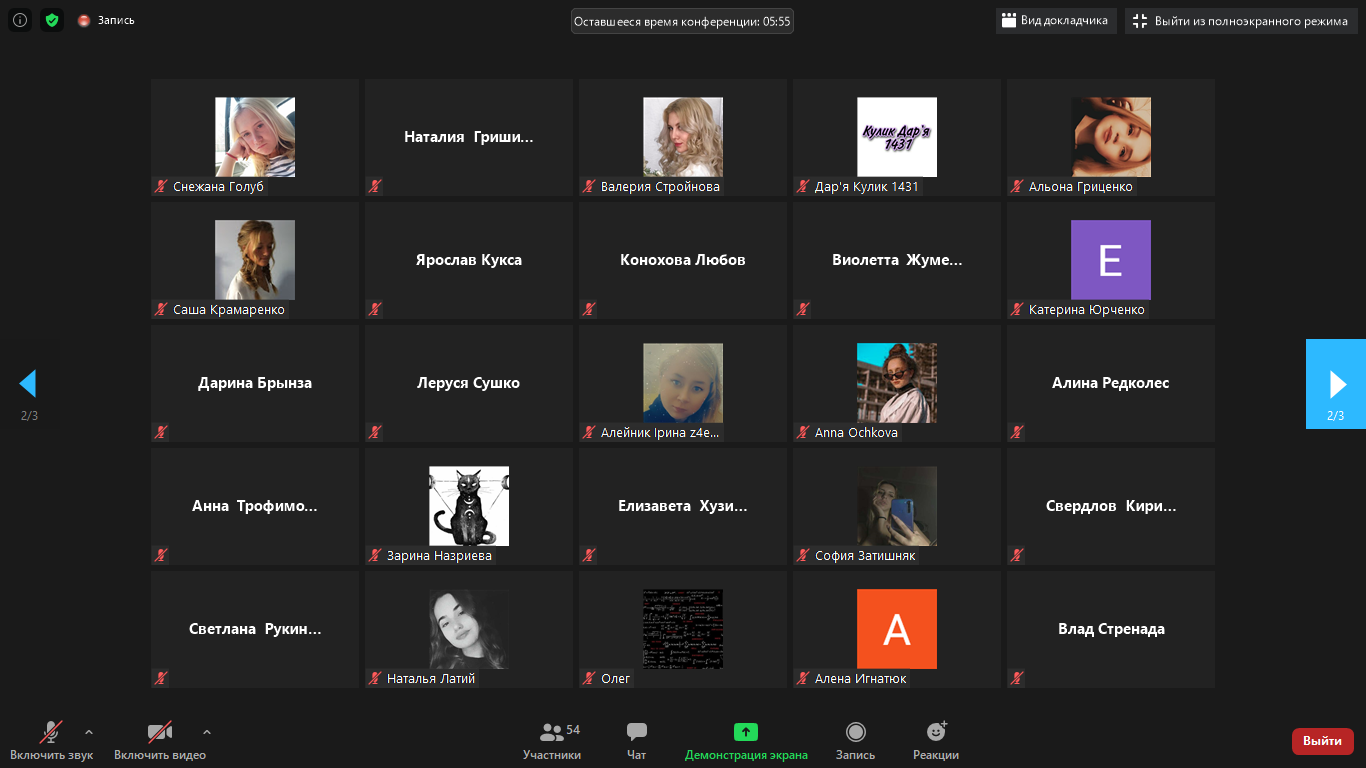The height and width of the screenshot is (768, 1366).
Task: Switch to Speaker view (Вид докладчика)
Action: pyautogui.click(x=1056, y=21)
